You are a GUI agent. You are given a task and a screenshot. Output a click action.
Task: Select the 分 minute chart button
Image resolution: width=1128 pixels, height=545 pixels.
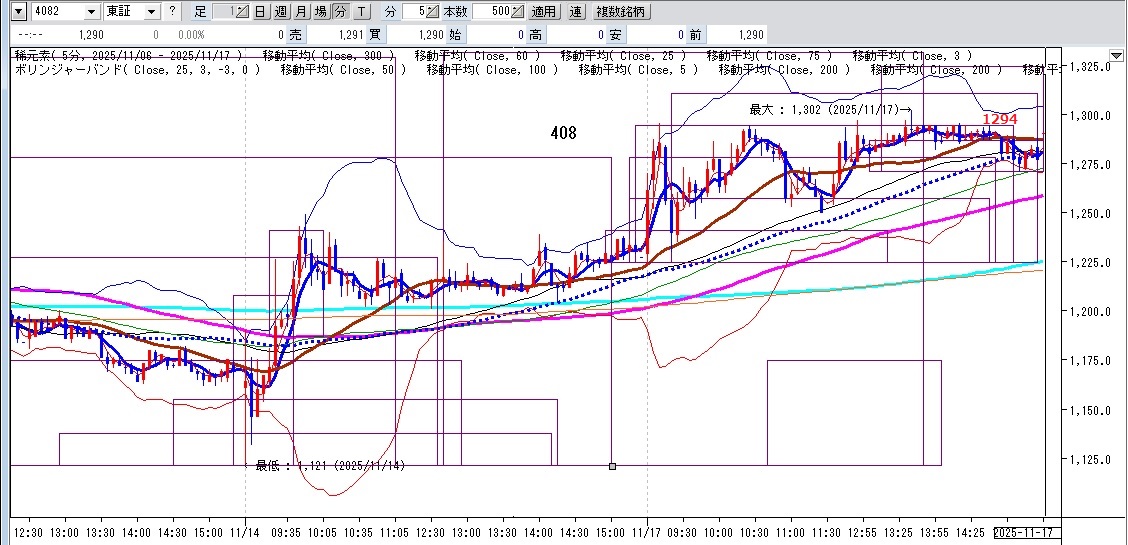tap(340, 12)
